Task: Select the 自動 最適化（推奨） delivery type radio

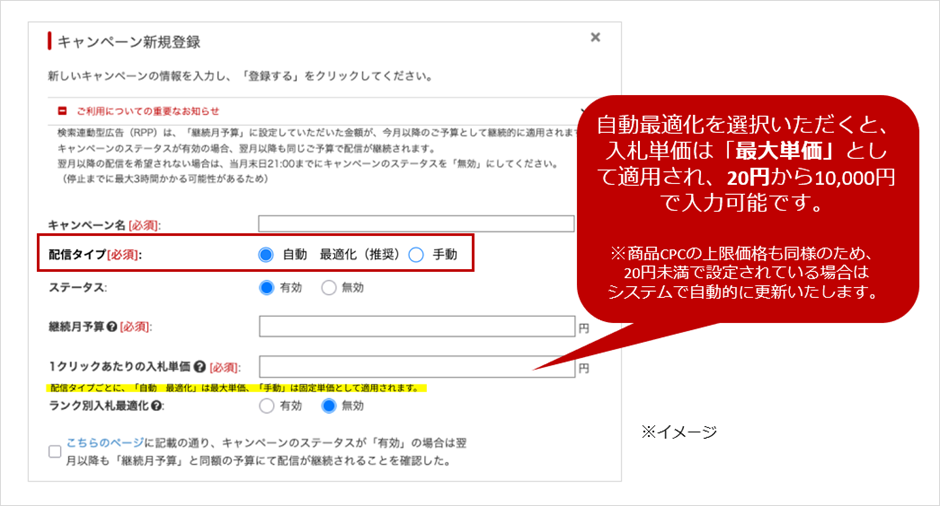Action: (266, 254)
